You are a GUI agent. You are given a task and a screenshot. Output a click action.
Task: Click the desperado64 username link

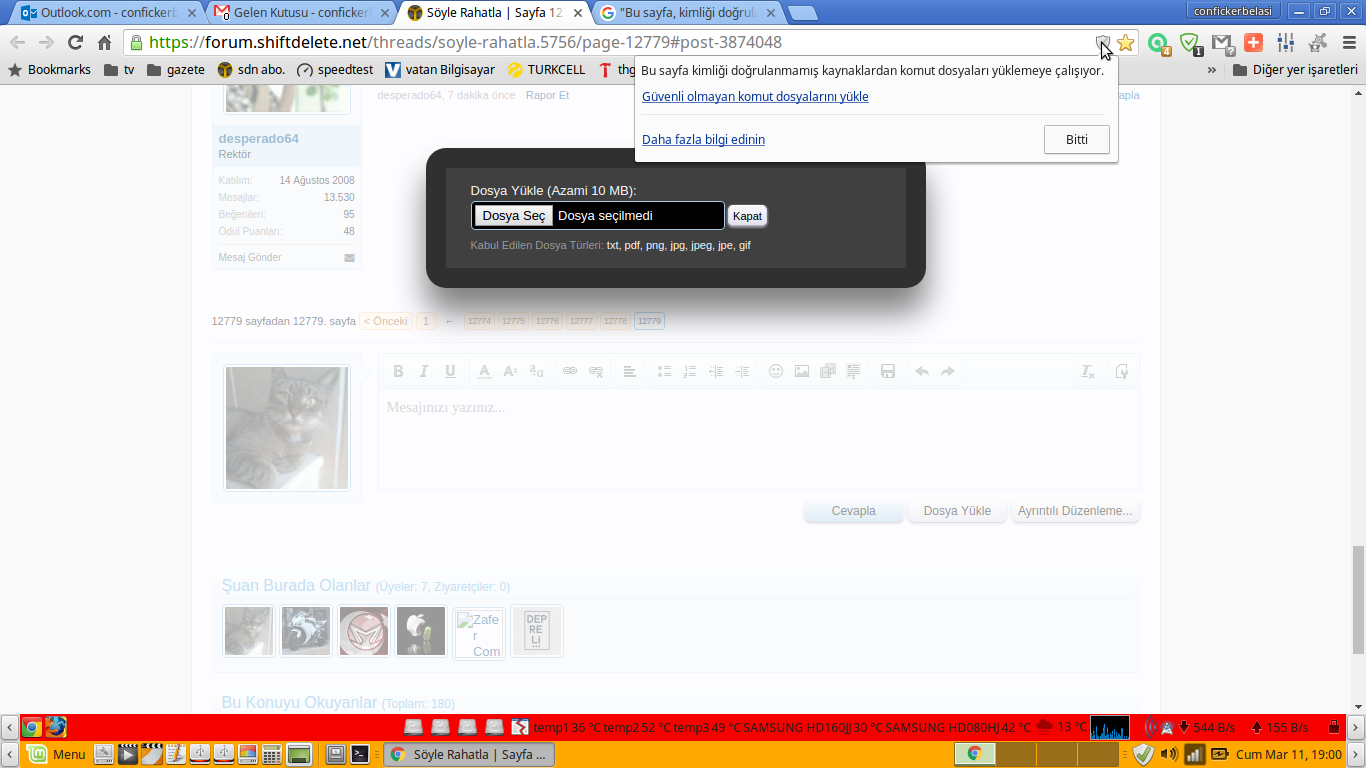coord(258,139)
